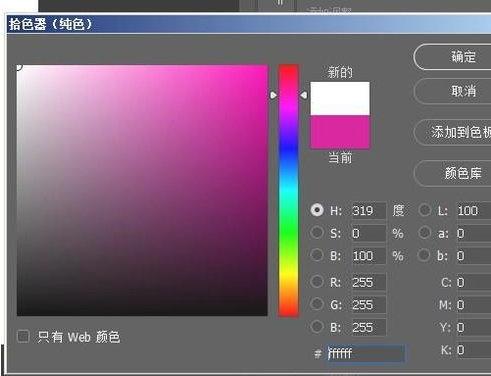Select the L lightness radio button
This screenshot has height=376, width=491.
pyautogui.click(x=425, y=210)
